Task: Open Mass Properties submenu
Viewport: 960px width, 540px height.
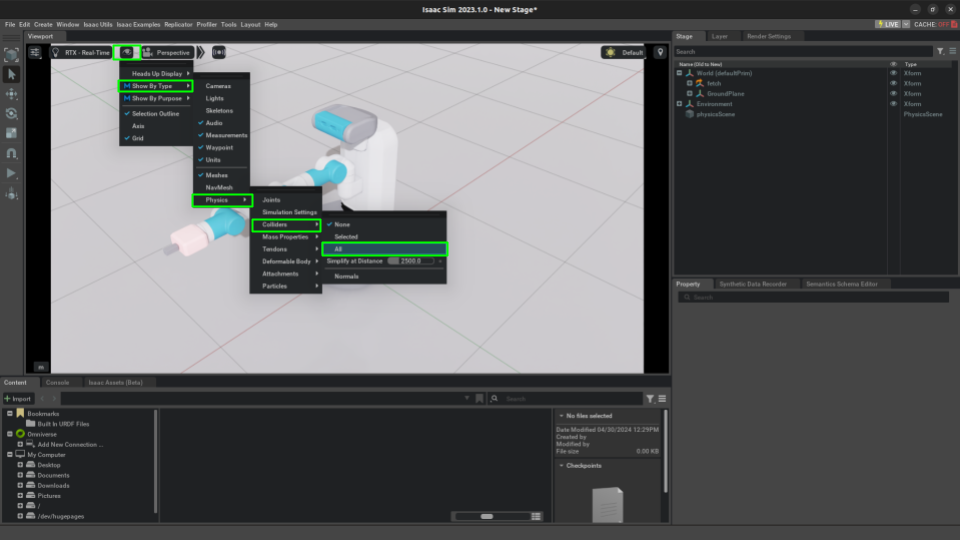Action: point(286,237)
